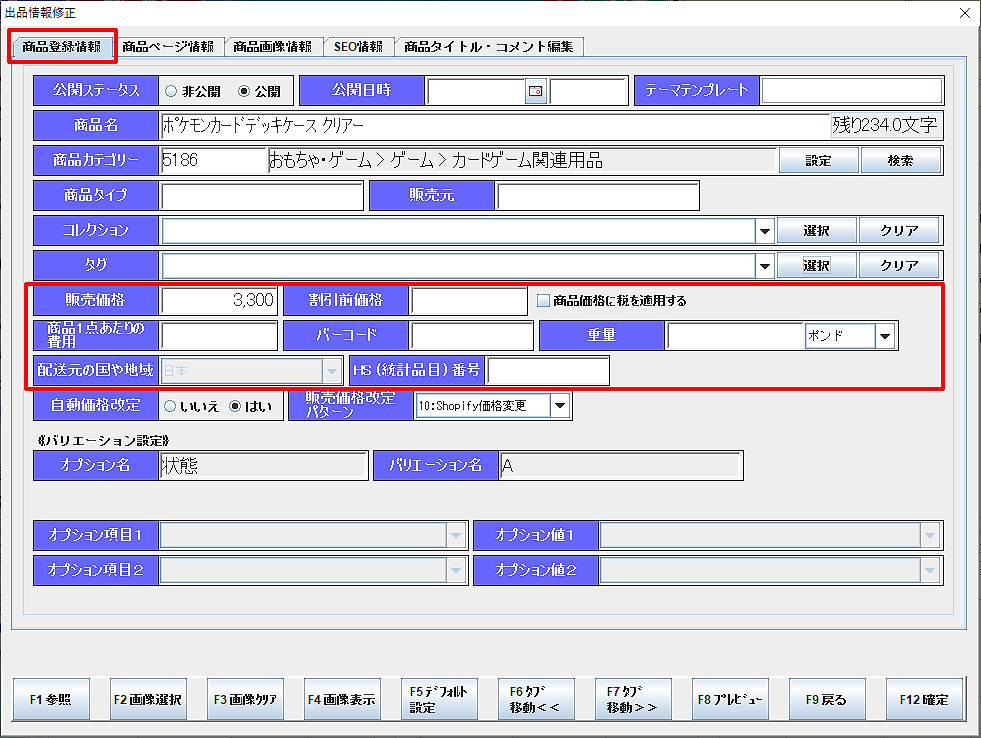Focus the 商品名 text field
This screenshot has height=738, width=981.
click(494, 126)
